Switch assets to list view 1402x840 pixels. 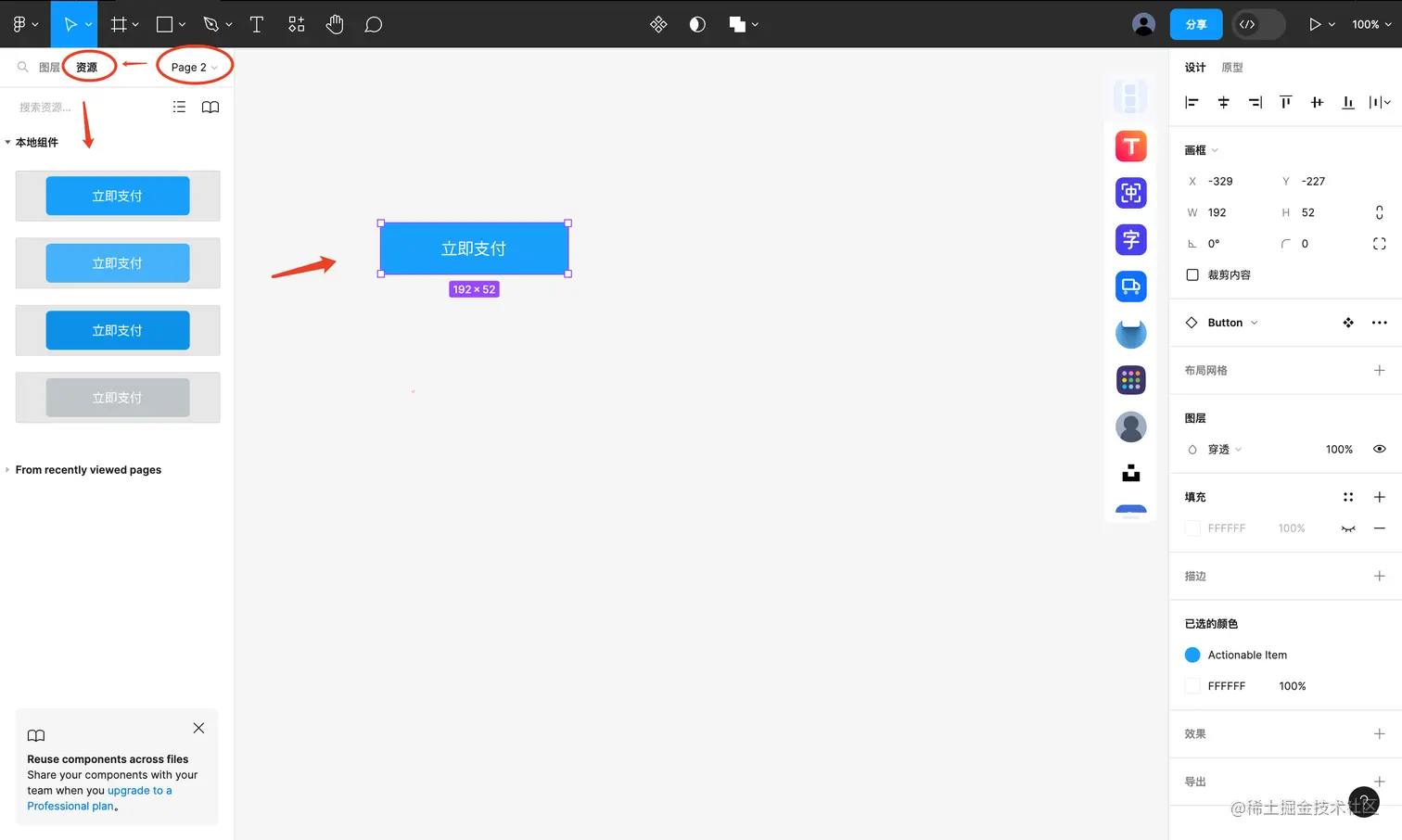[179, 107]
